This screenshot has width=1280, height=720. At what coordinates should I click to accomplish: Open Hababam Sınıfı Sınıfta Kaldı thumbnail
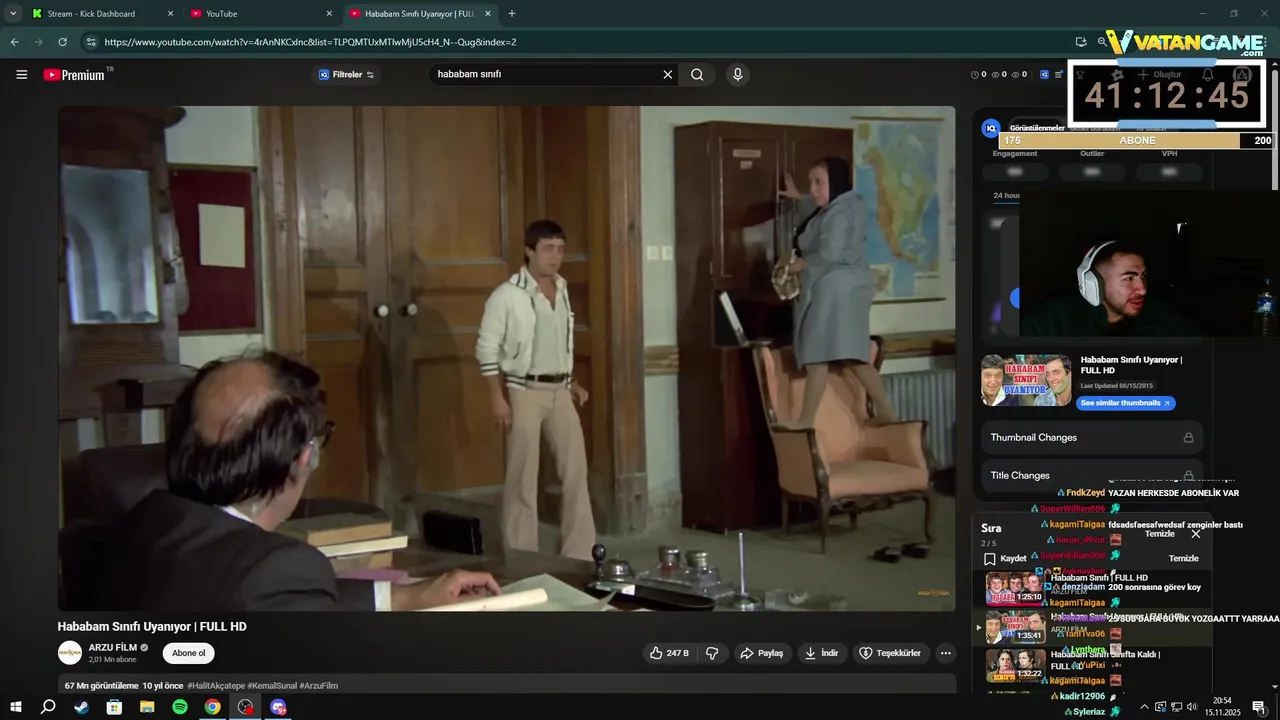pos(1015,666)
